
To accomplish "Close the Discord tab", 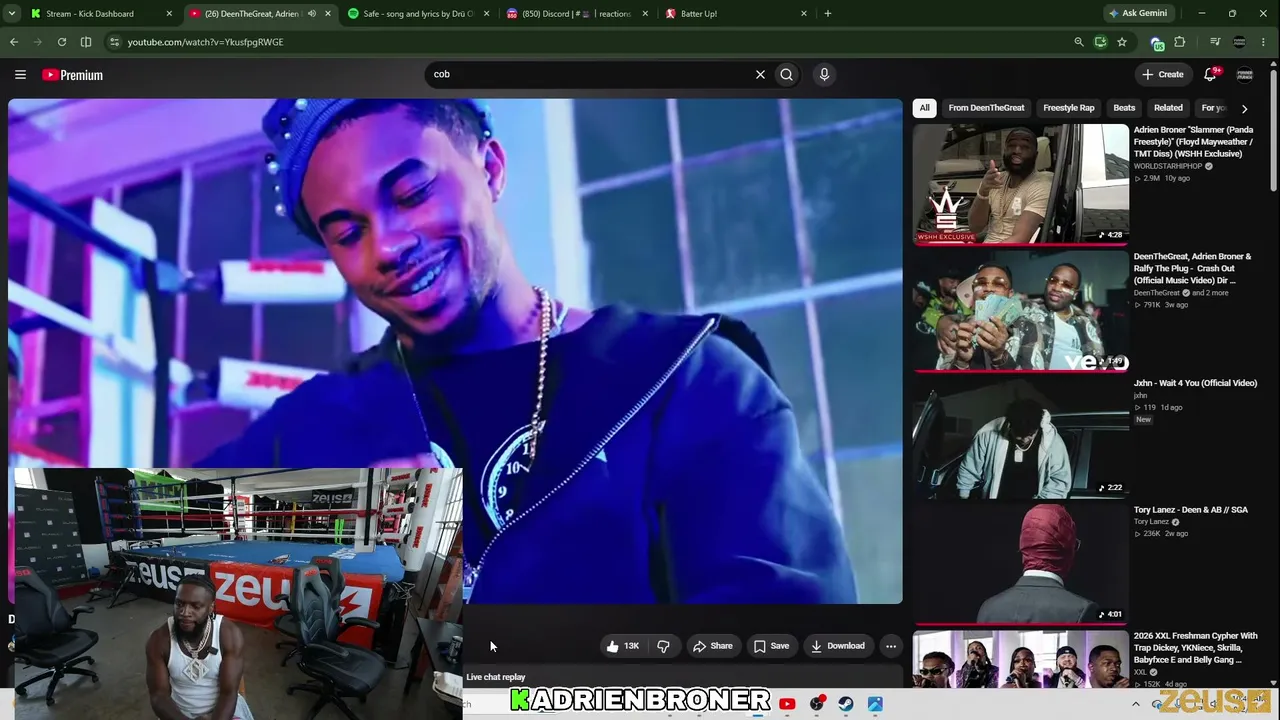I will 645,14.
